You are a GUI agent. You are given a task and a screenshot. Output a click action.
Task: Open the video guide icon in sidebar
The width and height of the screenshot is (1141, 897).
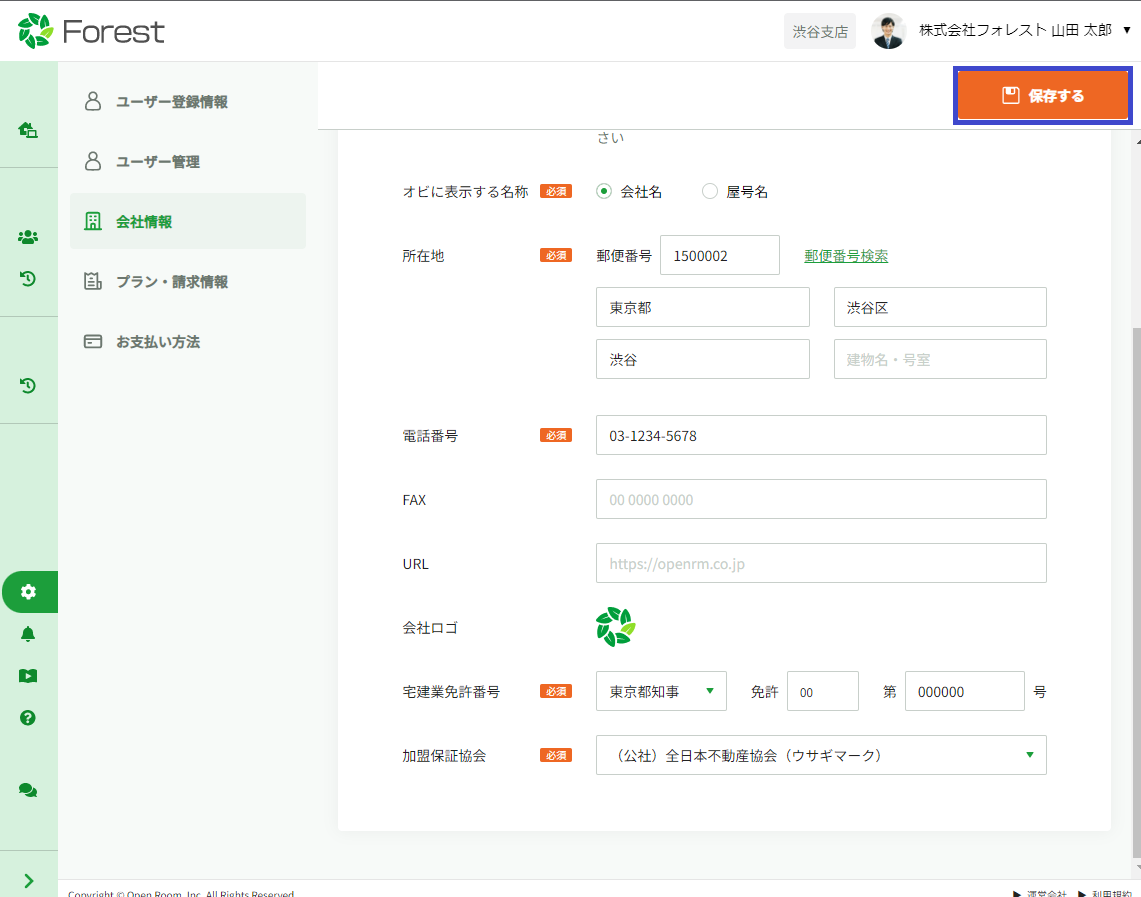tap(28, 676)
